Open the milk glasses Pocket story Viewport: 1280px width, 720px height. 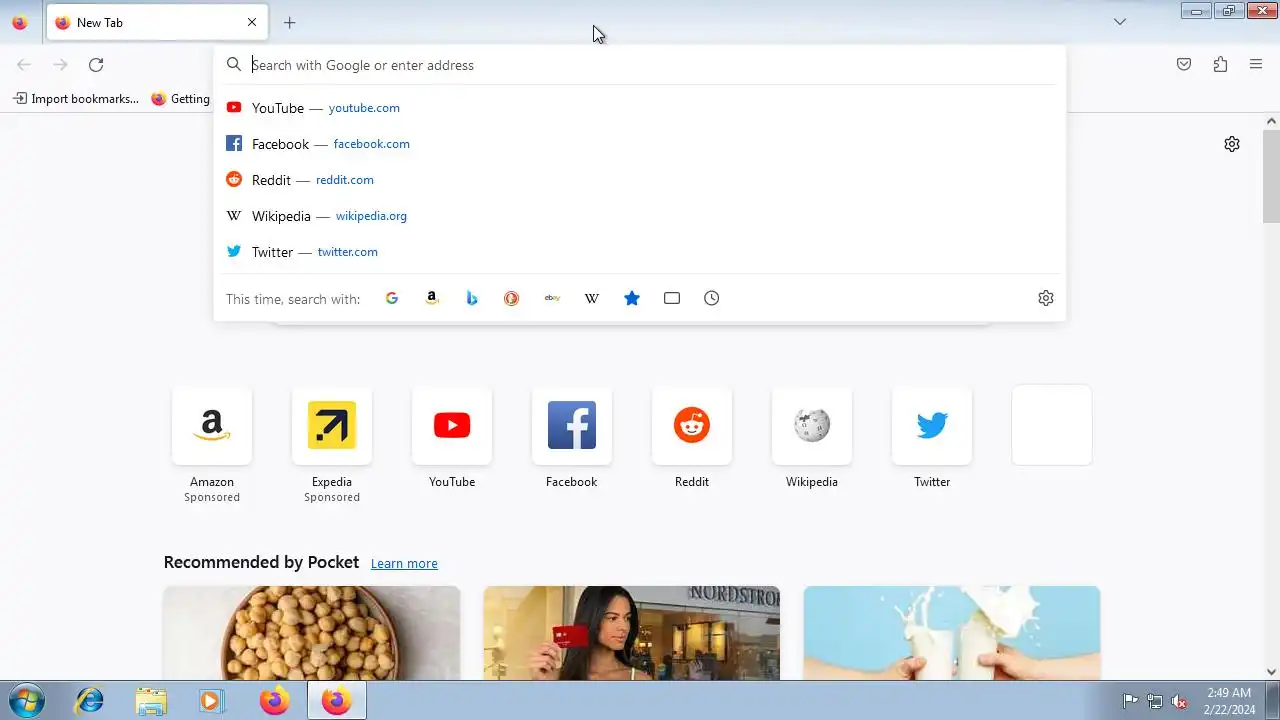(952, 633)
